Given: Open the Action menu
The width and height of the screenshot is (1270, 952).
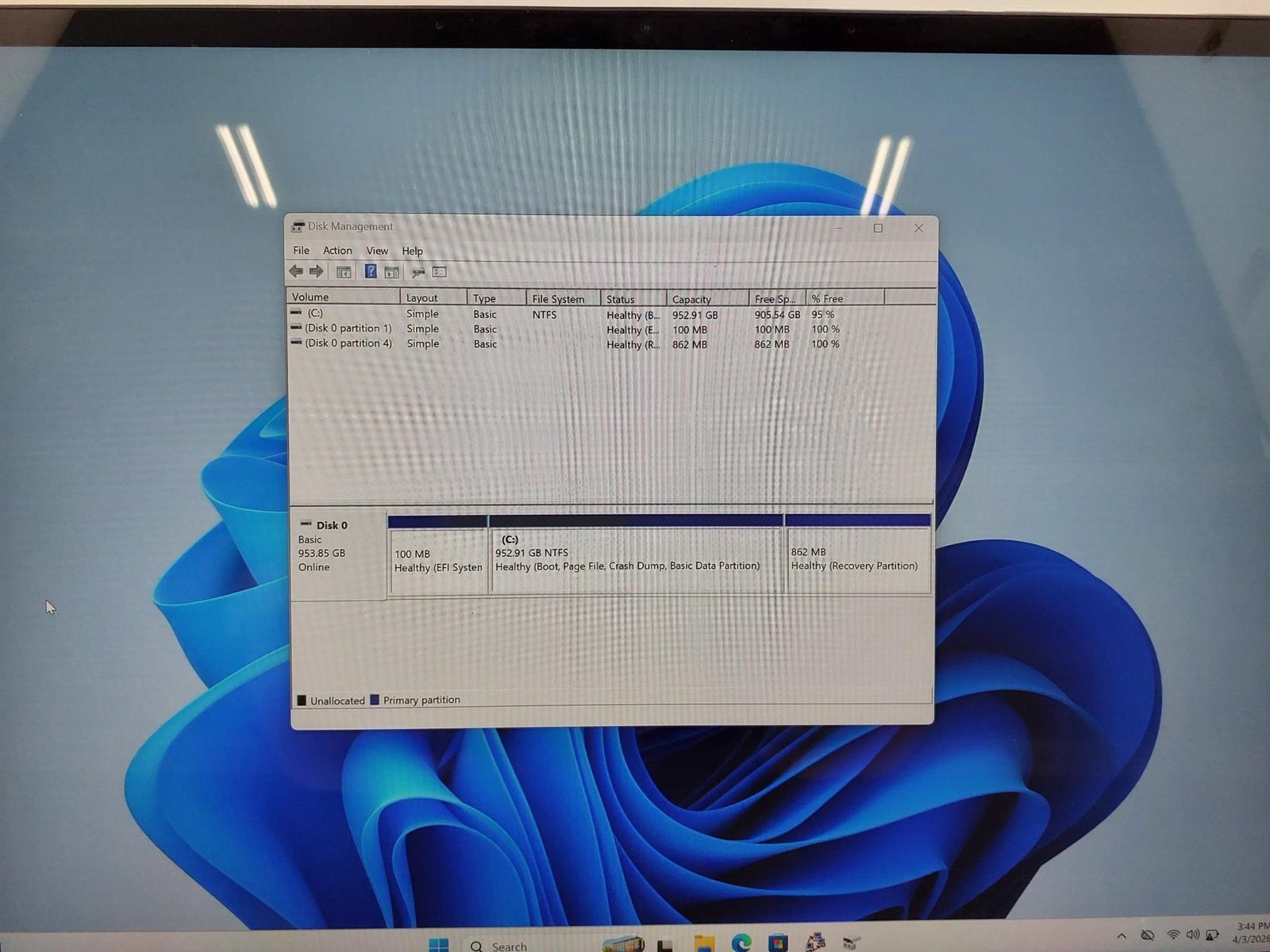Looking at the screenshot, I should pyautogui.click(x=337, y=250).
